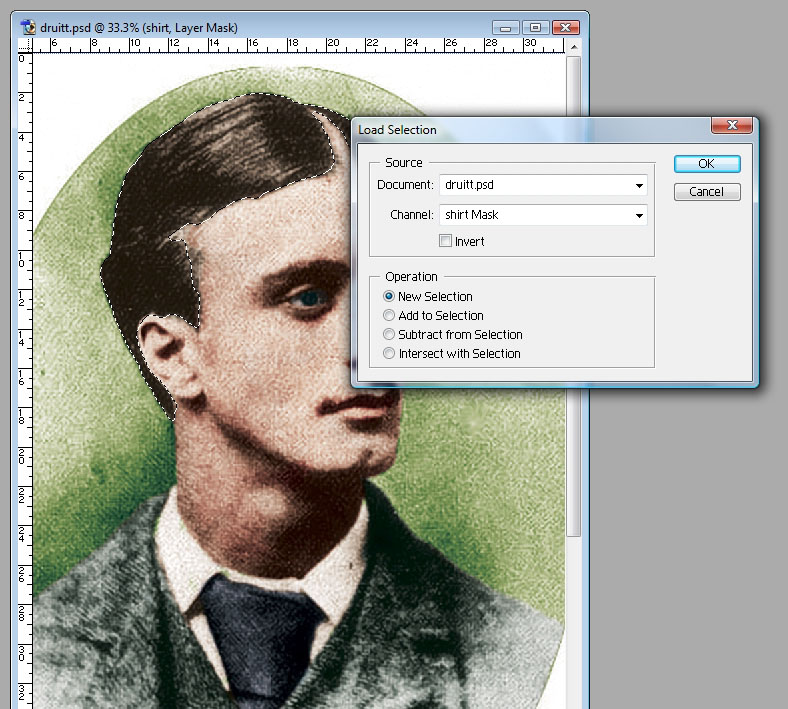Viewport: 788px width, 709px height.
Task: Close the druitt.psd document window
Action: (x=567, y=27)
